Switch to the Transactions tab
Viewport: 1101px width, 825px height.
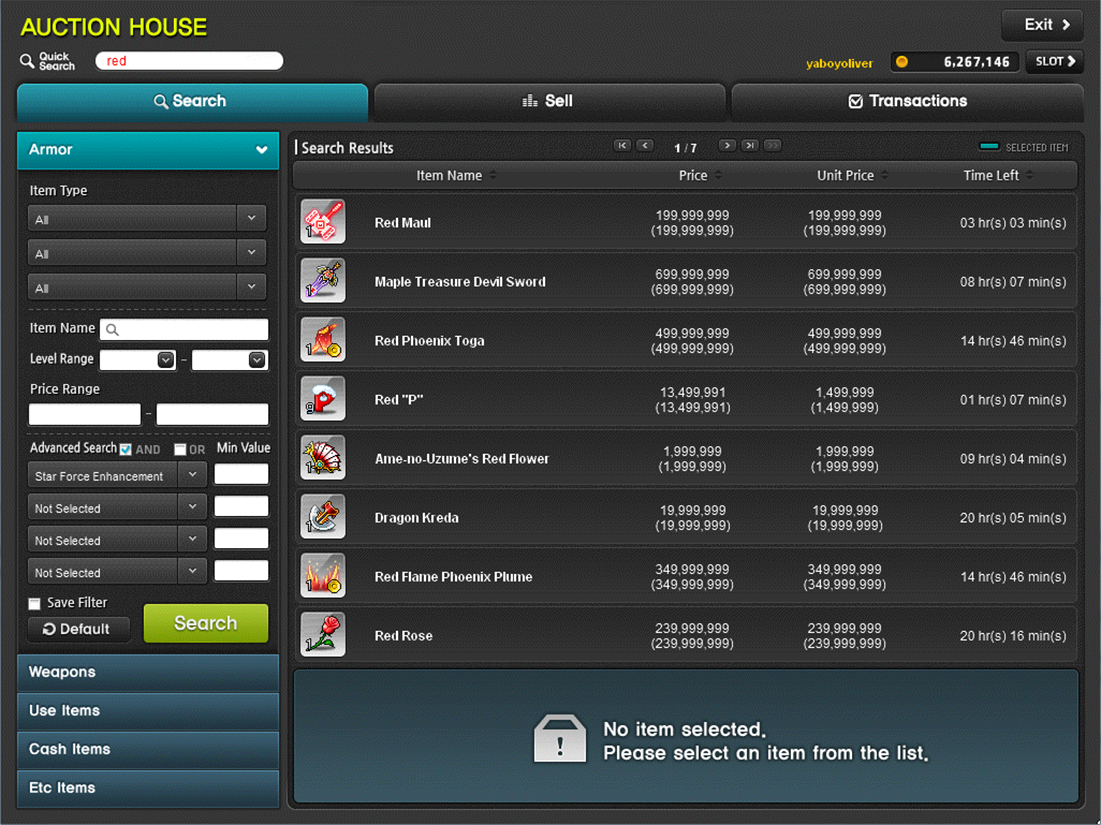pos(907,101)
